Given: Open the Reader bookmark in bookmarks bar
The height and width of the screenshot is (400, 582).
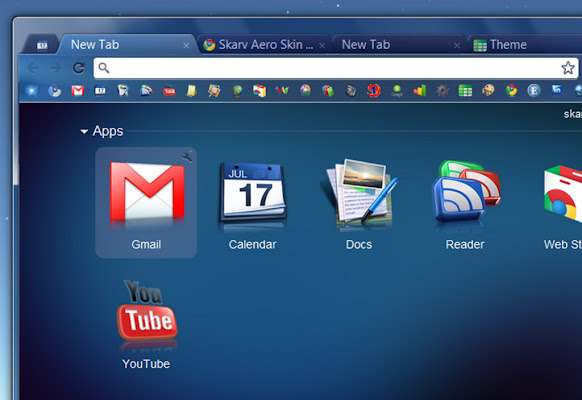Looking at the screenshot, I should coord(146,91).
